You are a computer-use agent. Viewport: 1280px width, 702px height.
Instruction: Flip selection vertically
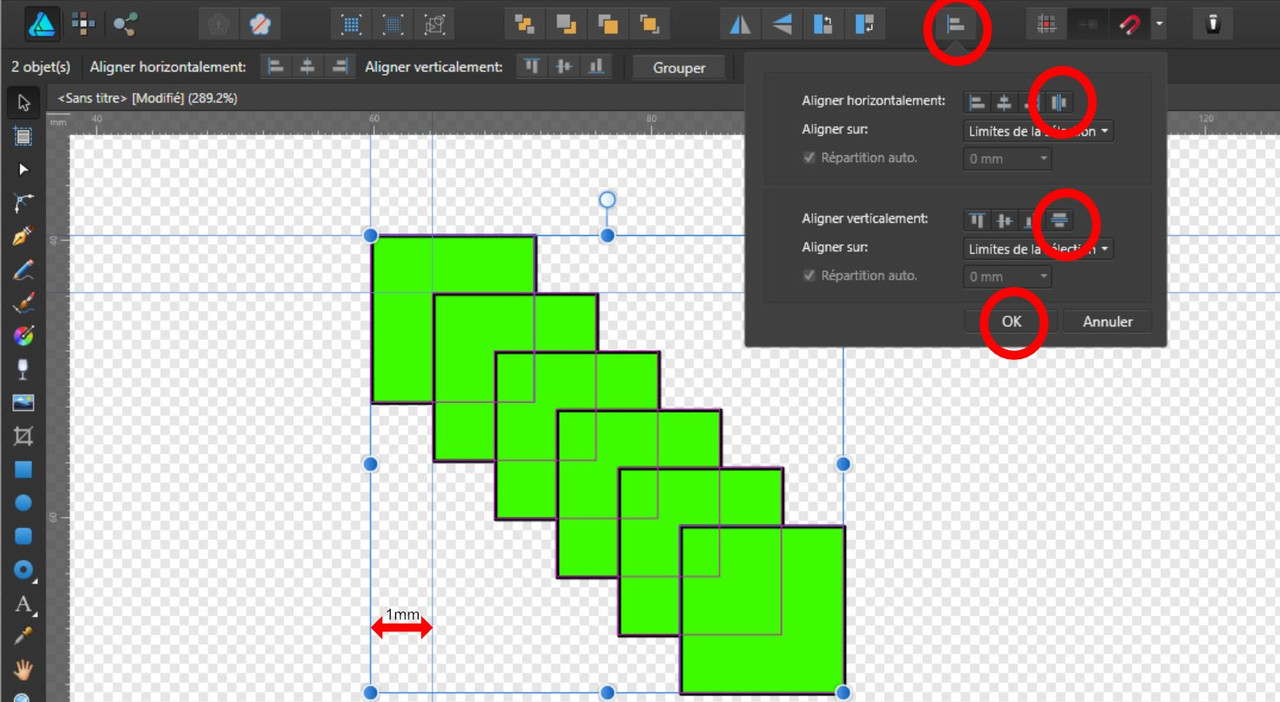[x=782, y=23]
